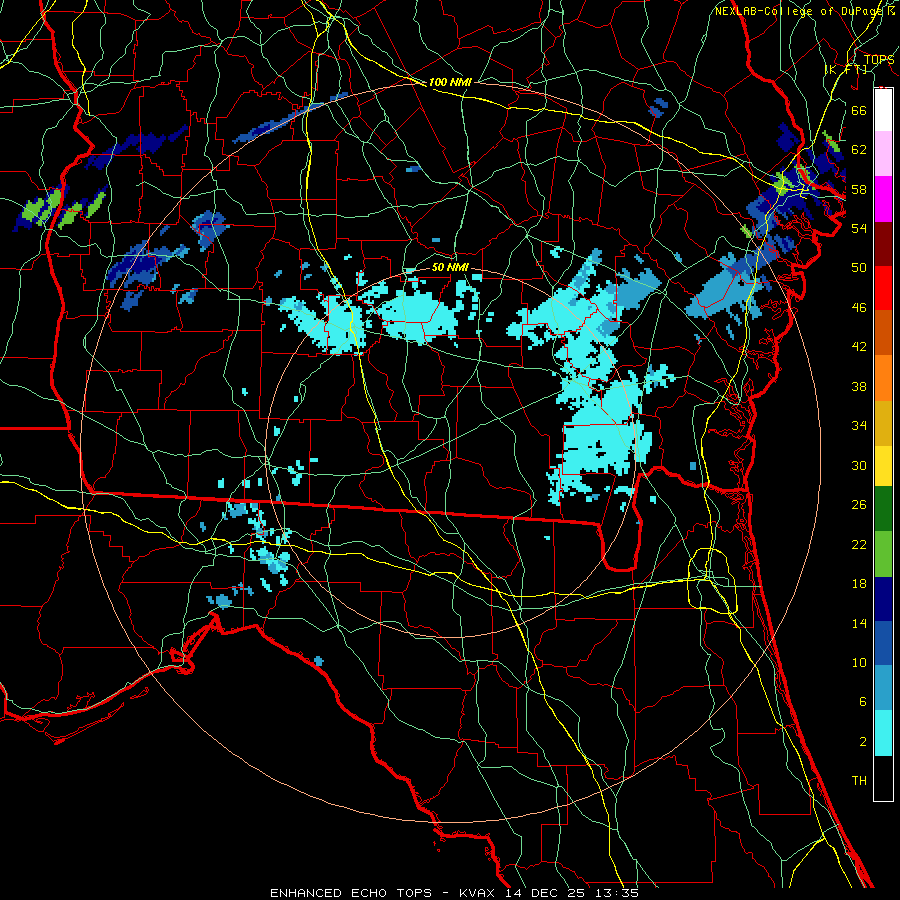The width and height of the screenshot is (900, 900).
Task: Click the 66 legend value
Action: pos(859,110)
